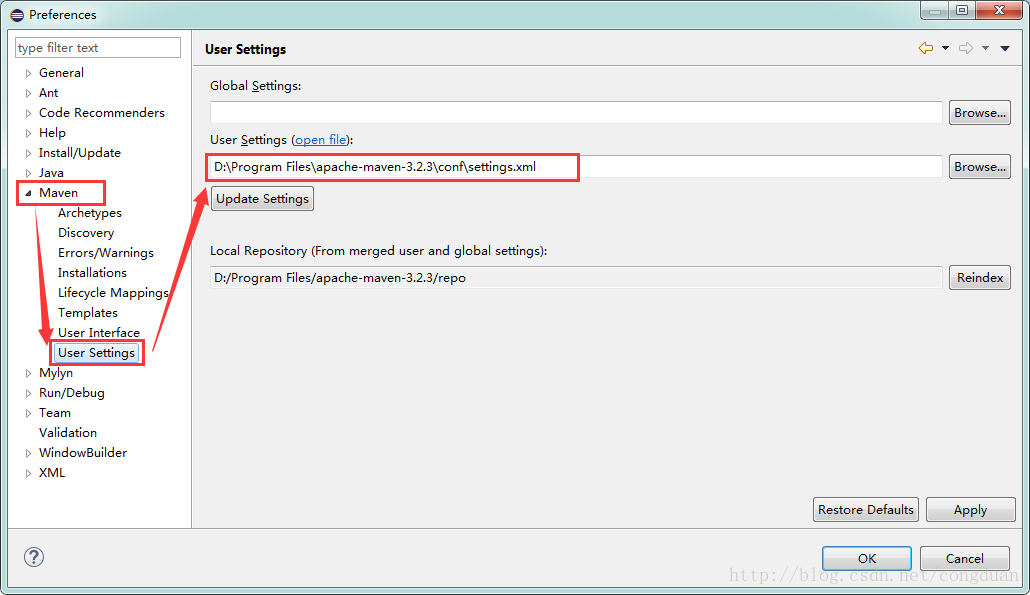Open the help question mark icon
Viewport: 1030px width, 595px height.
tap(34, 557)
